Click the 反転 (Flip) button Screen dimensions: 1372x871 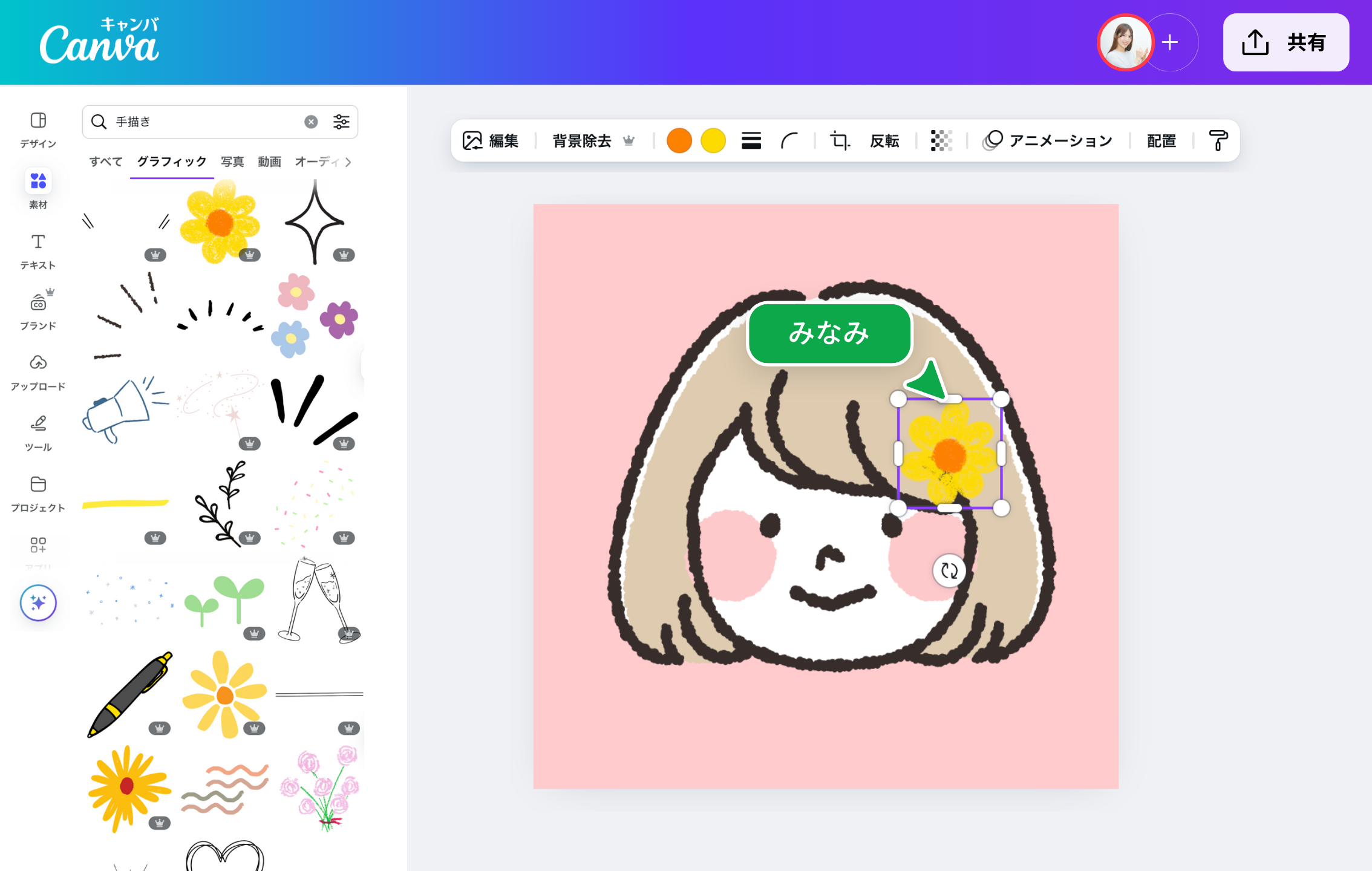(884, 140)
